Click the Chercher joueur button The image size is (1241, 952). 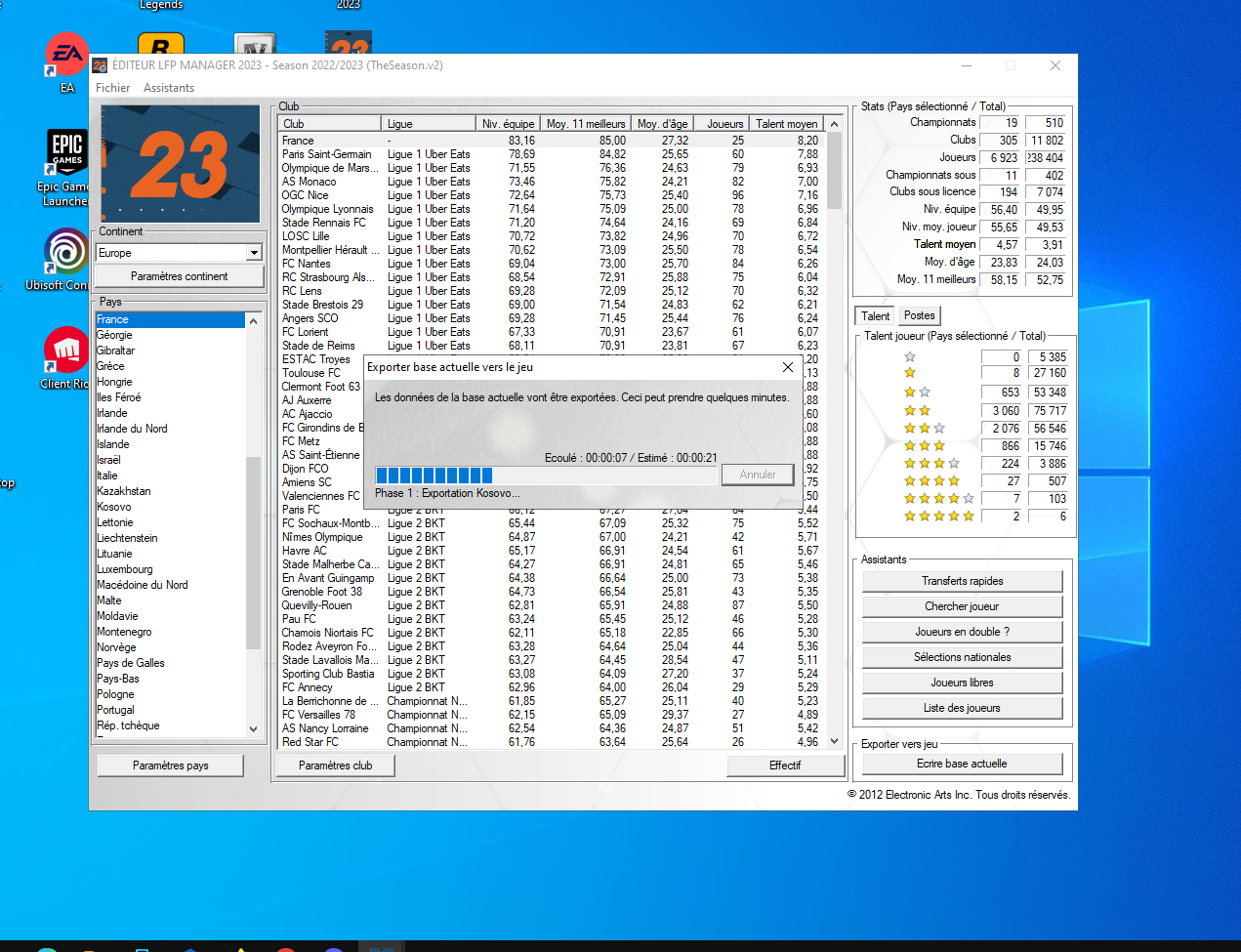[963, 606]
